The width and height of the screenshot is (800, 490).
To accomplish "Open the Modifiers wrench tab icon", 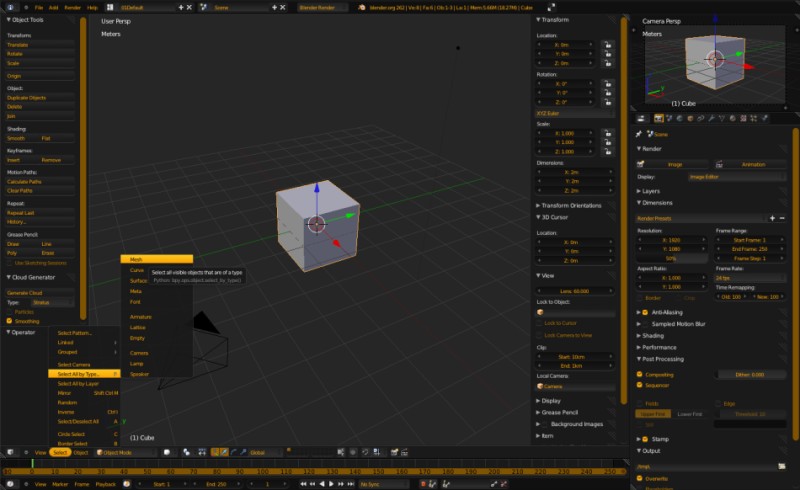I will (x=711, y=118).
